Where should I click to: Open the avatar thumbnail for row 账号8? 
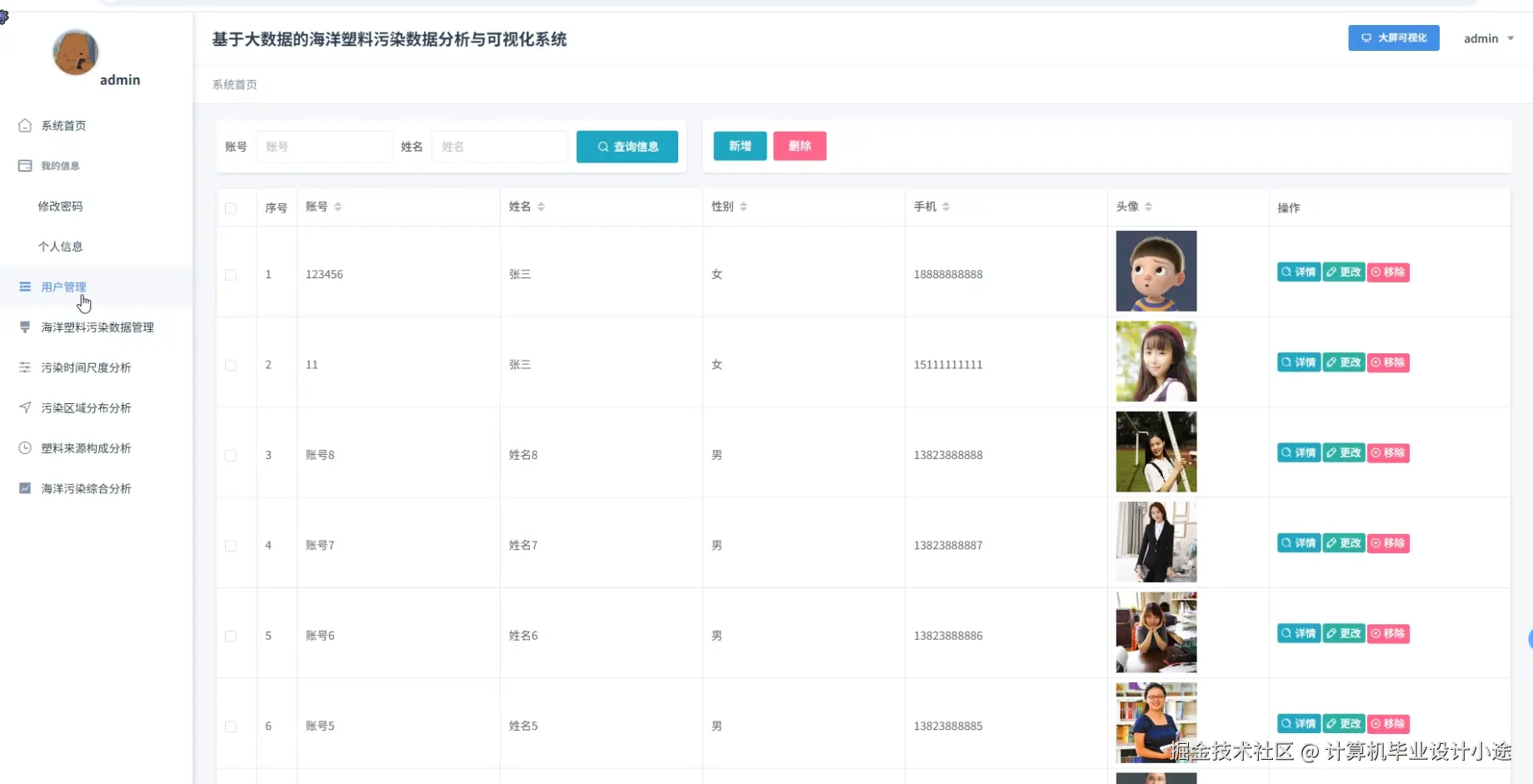click(1156, 452)
